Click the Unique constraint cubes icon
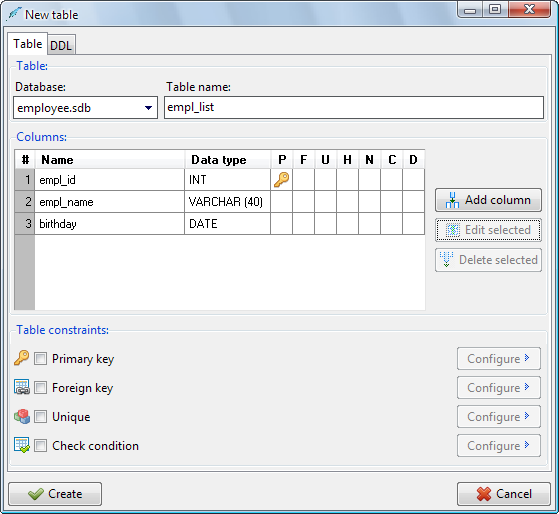 (x=21, y=416)
